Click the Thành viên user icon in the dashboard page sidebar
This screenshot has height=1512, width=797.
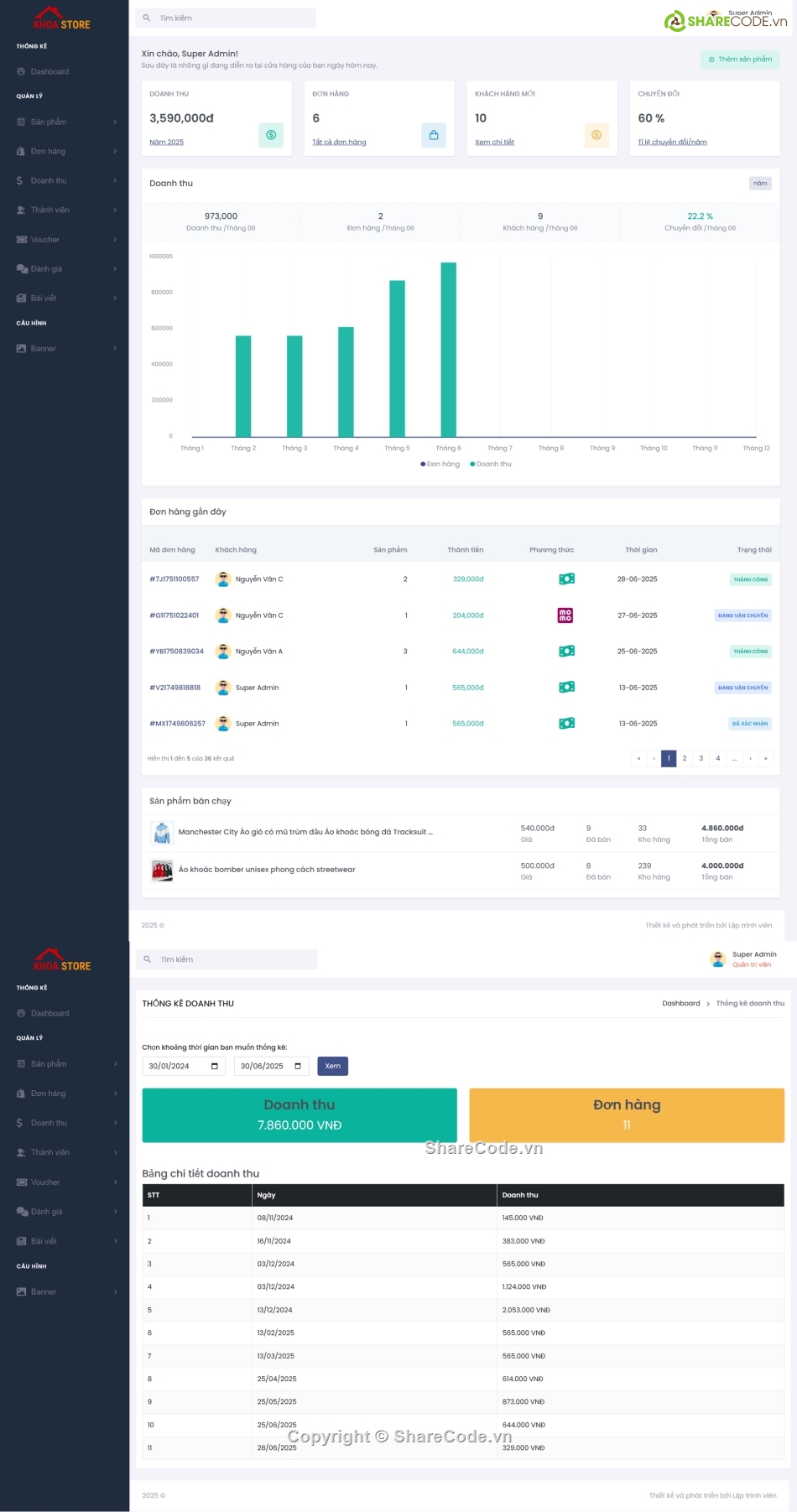click(21, 210)
